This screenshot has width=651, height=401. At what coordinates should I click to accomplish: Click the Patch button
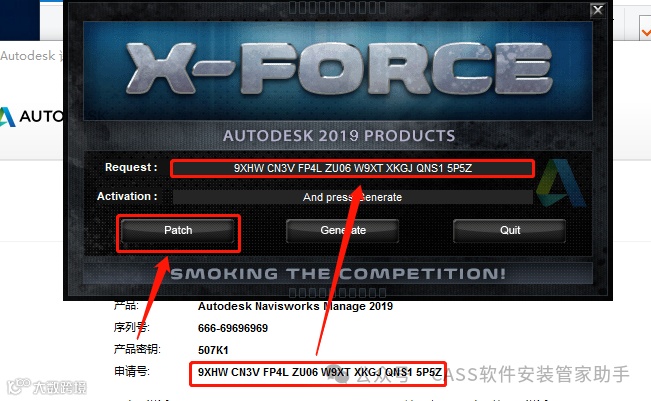pyautogui.click(x=178, y=231)
